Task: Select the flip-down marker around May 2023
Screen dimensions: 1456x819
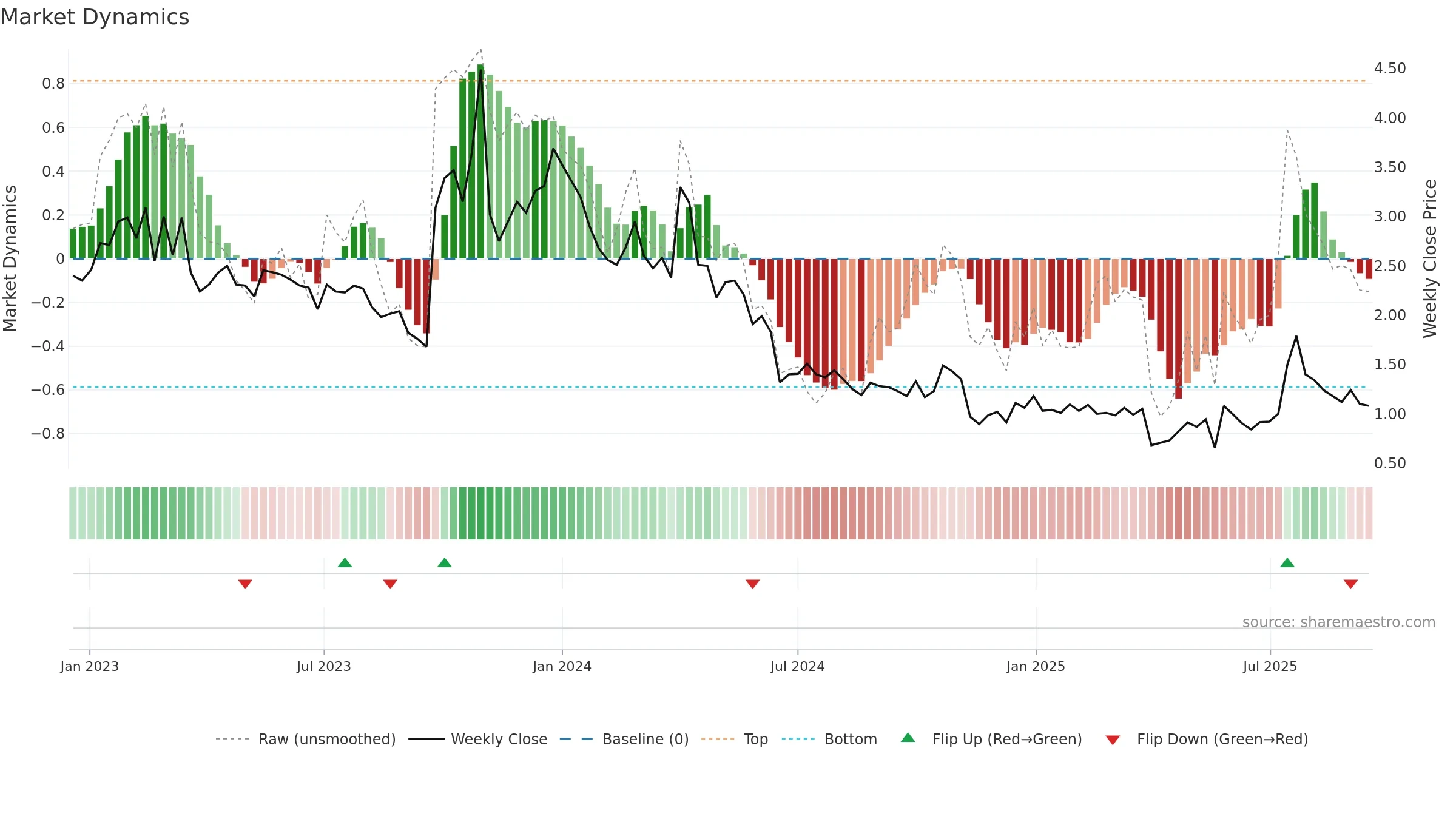Action: (245, 584)
